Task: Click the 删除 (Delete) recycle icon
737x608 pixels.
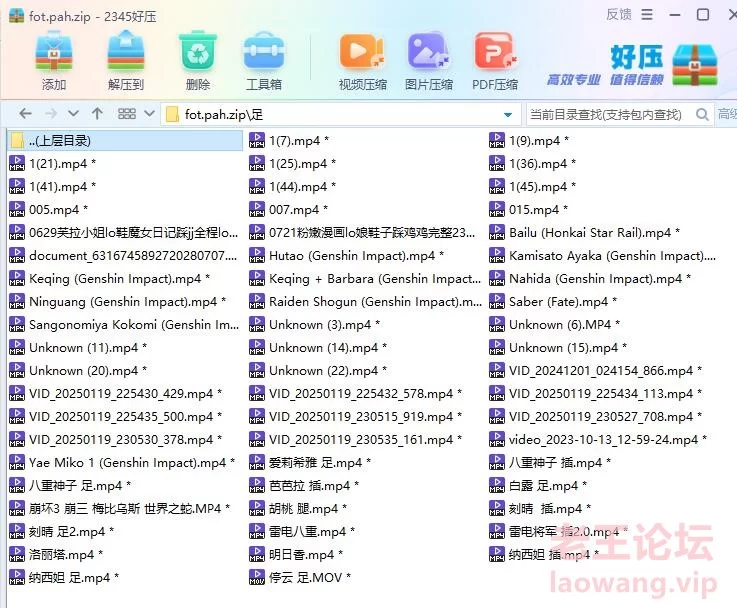Action: [x=198, y=52]
